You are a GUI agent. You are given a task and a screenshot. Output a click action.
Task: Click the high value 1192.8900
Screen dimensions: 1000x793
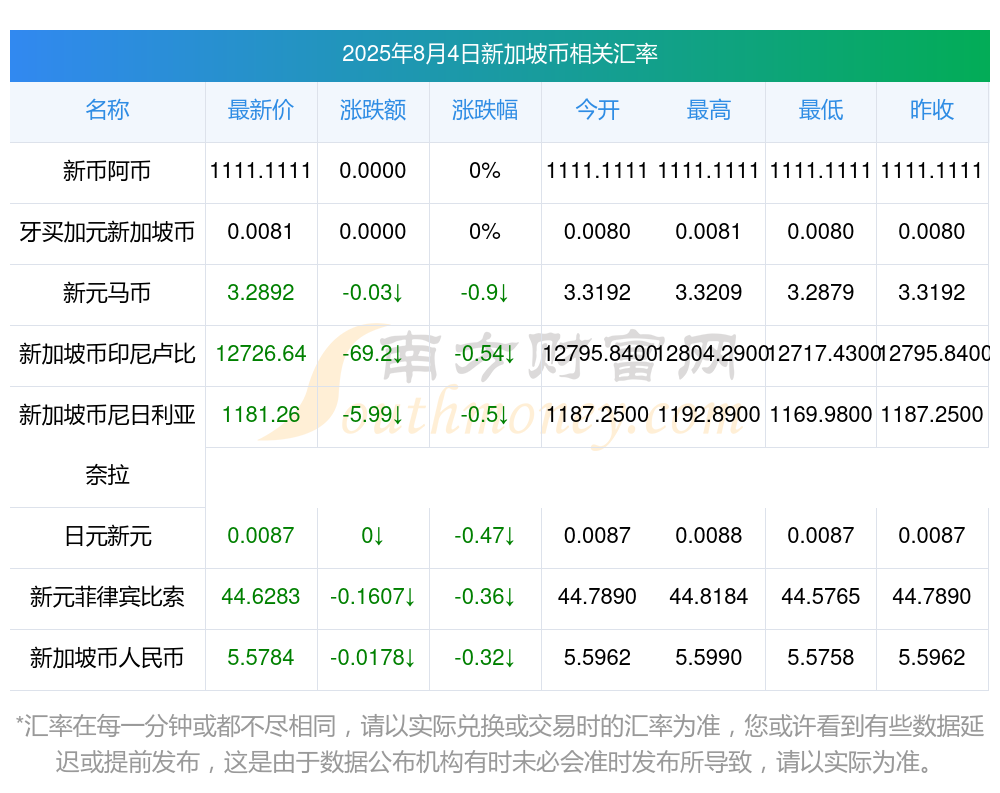(709, 415)
